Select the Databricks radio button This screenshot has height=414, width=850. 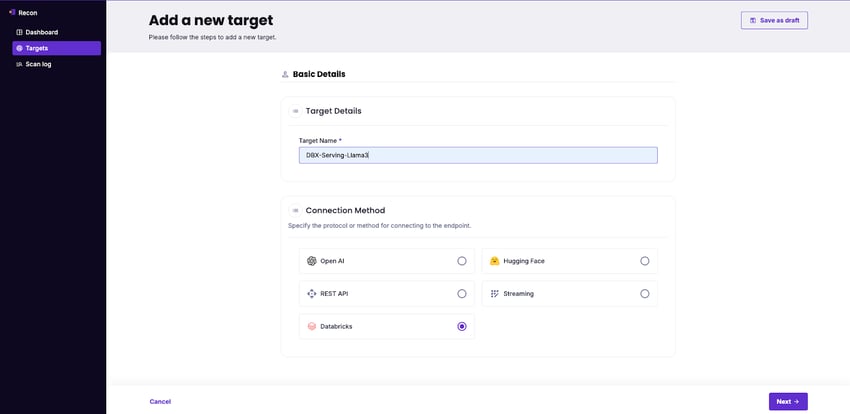coord(461,327)
